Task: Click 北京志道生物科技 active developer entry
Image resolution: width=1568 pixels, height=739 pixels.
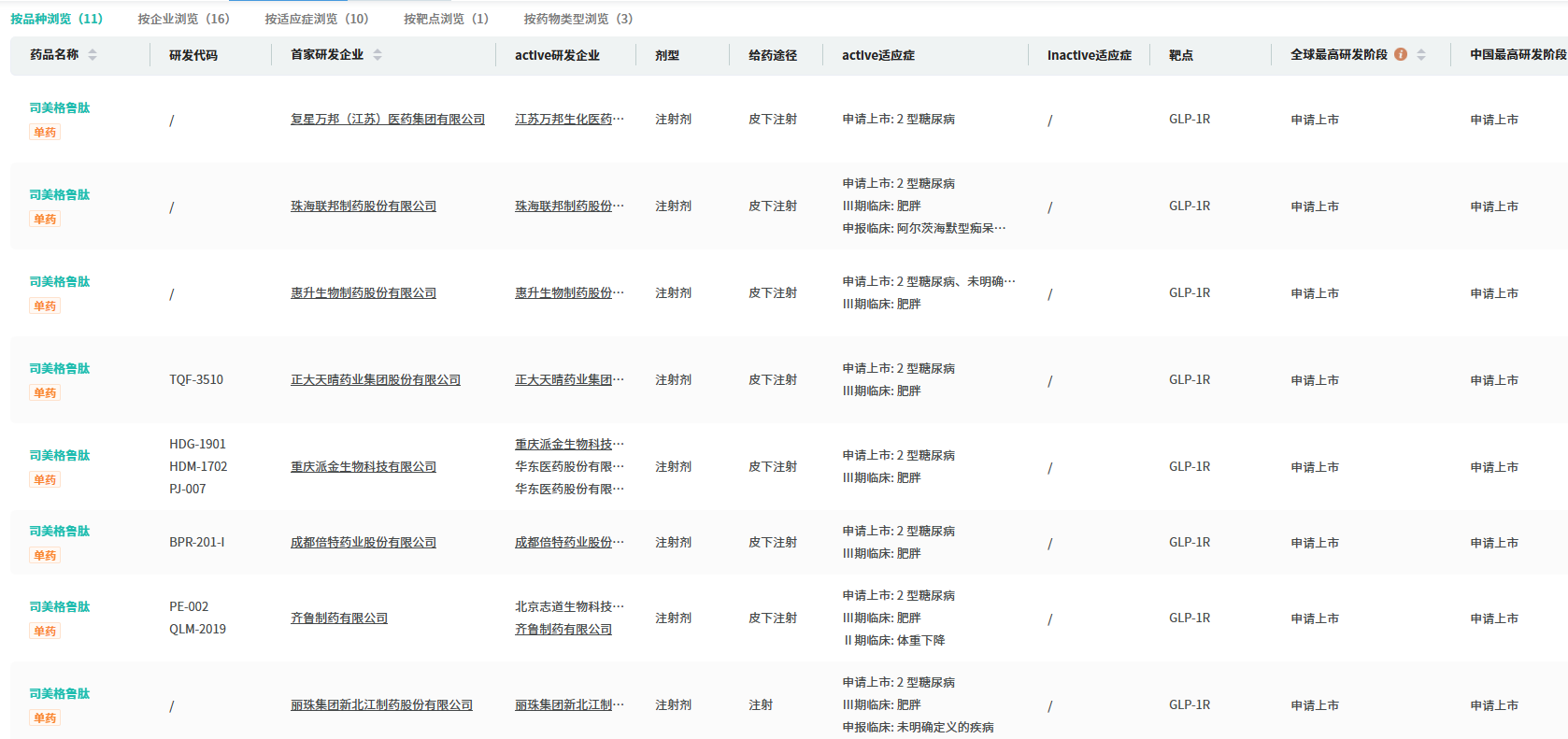Action: [x=569, y=607]
